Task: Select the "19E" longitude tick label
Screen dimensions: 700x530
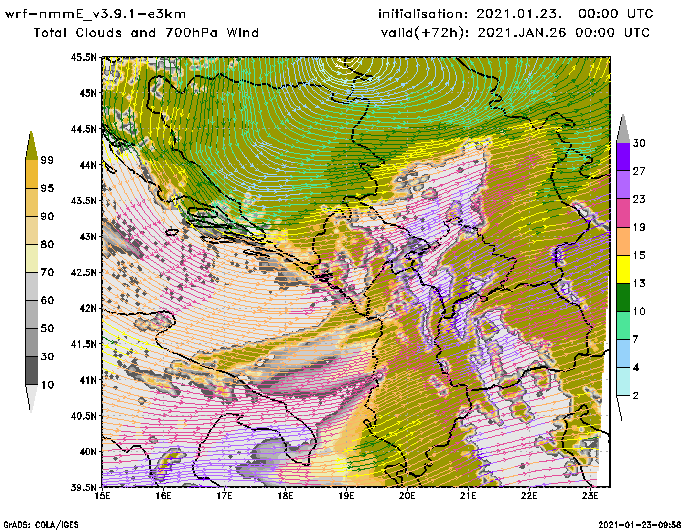Action: pos(346,496)
